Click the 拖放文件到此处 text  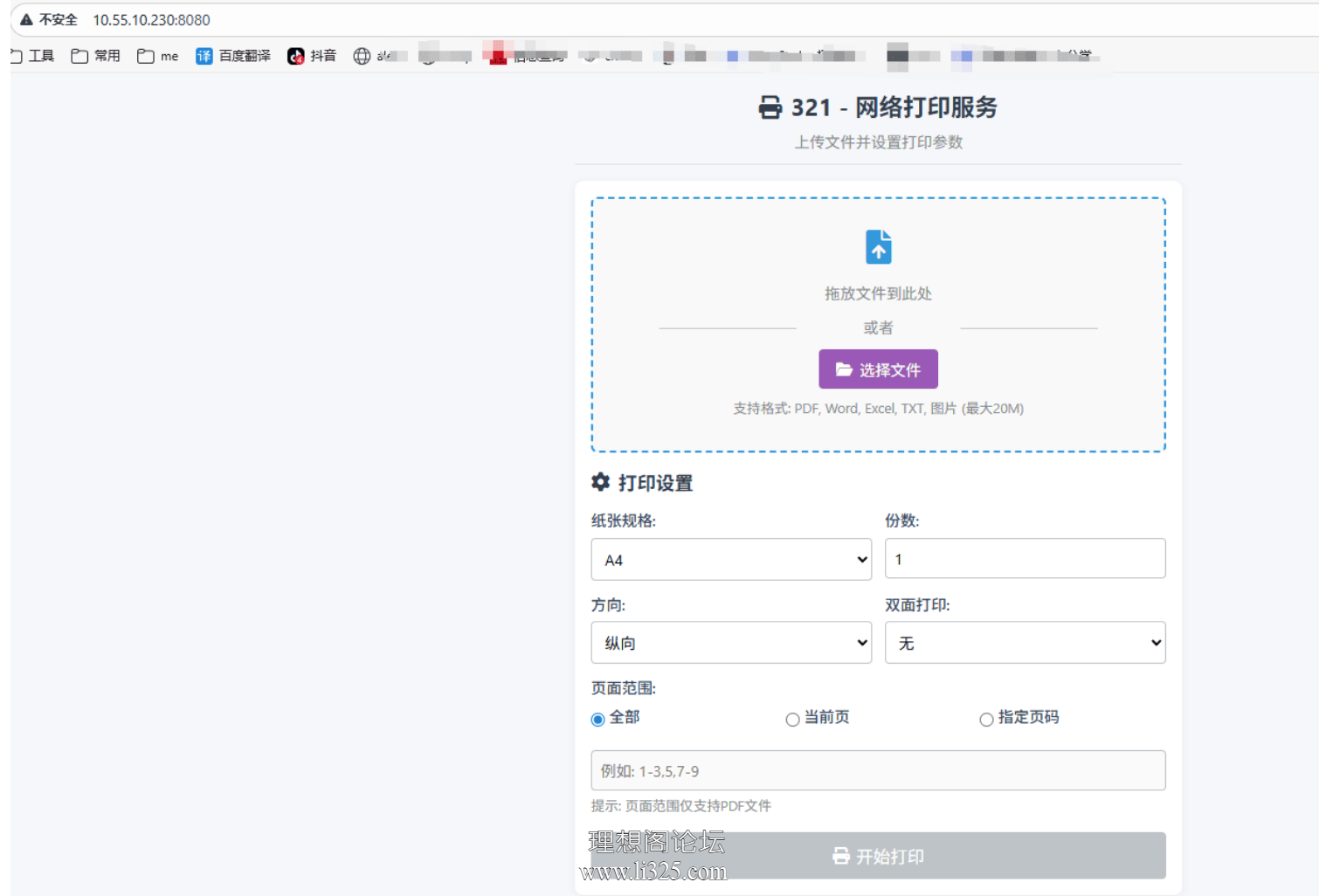coord(878,293)
